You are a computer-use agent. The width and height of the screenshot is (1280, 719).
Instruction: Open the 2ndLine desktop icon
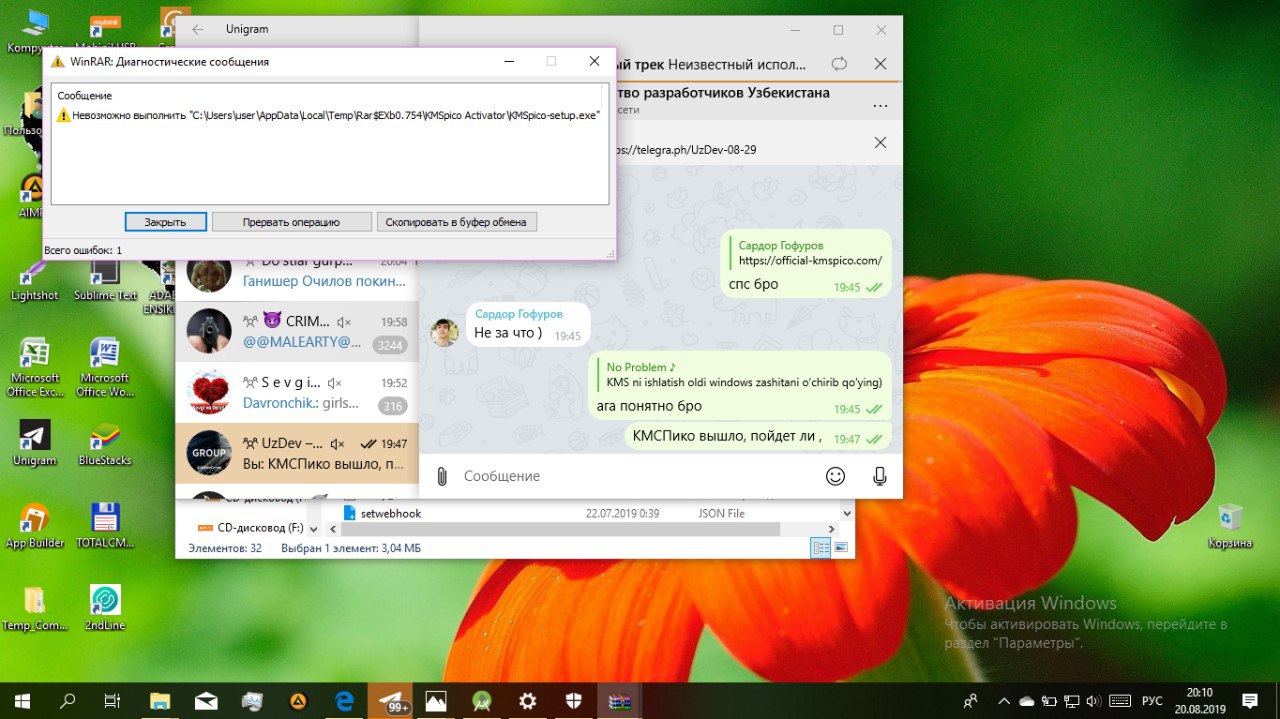tap(105, 608)
